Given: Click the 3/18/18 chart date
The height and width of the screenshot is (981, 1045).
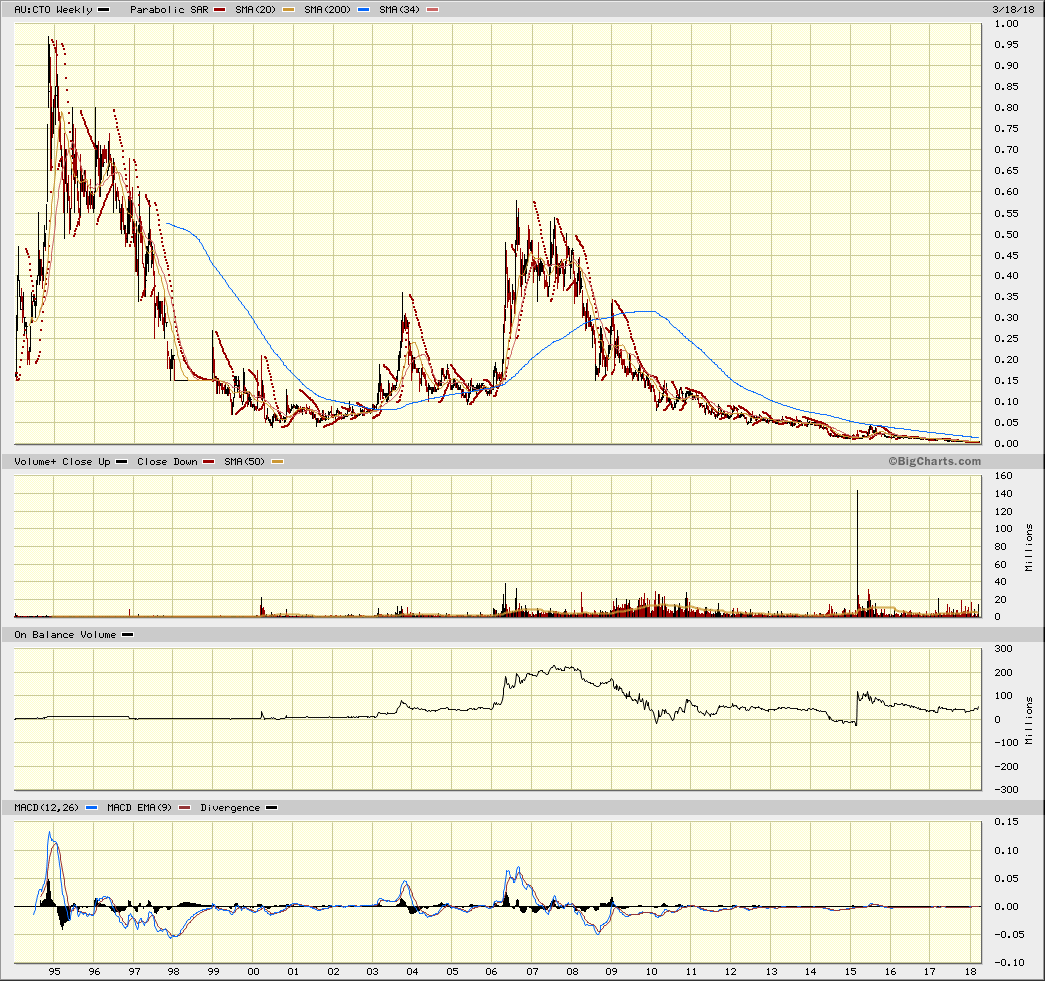Looking at the screenshot, I should pos(1013,10).
